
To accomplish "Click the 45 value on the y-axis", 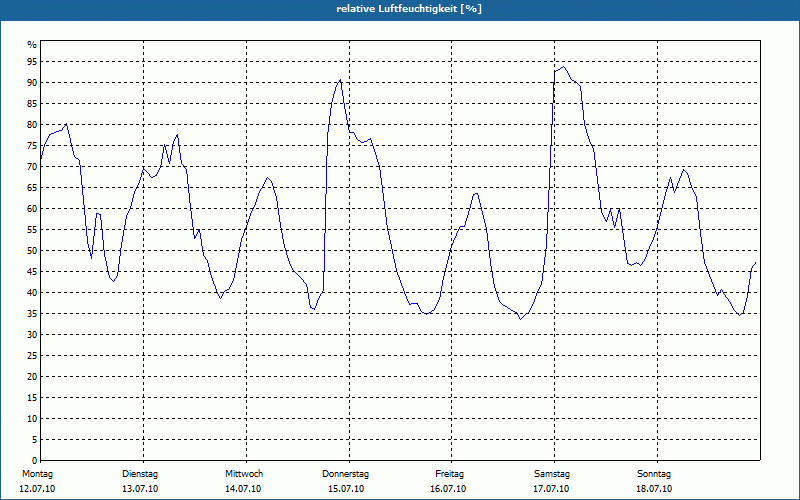I will click(32, 271).
